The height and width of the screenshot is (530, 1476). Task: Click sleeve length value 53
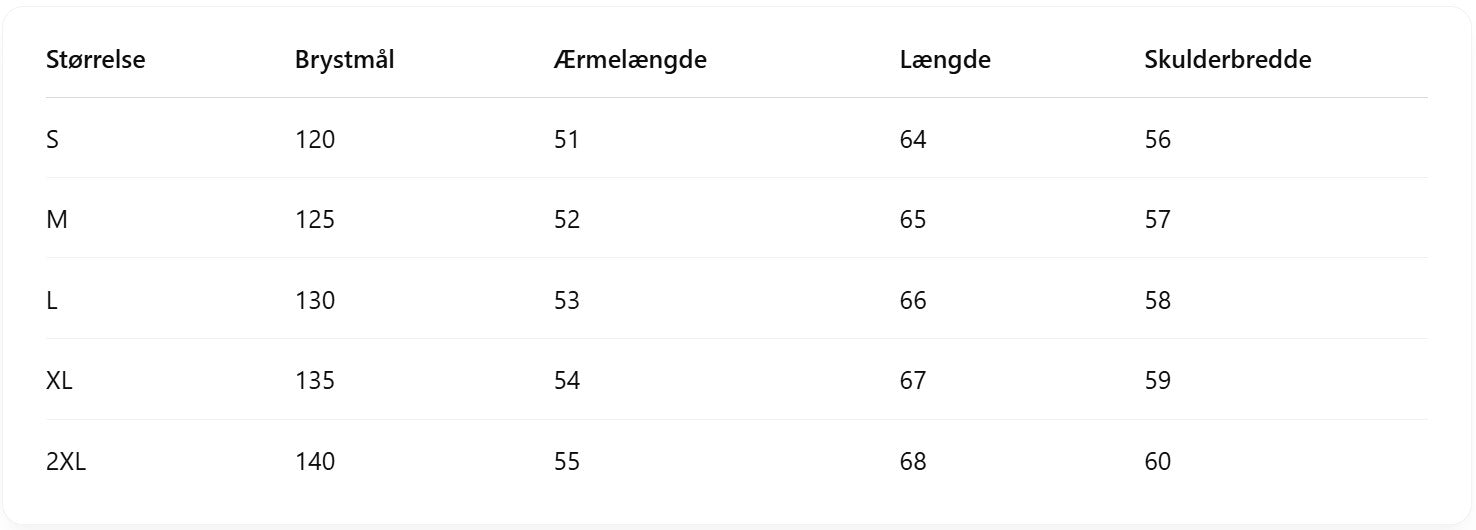(567, 301)
